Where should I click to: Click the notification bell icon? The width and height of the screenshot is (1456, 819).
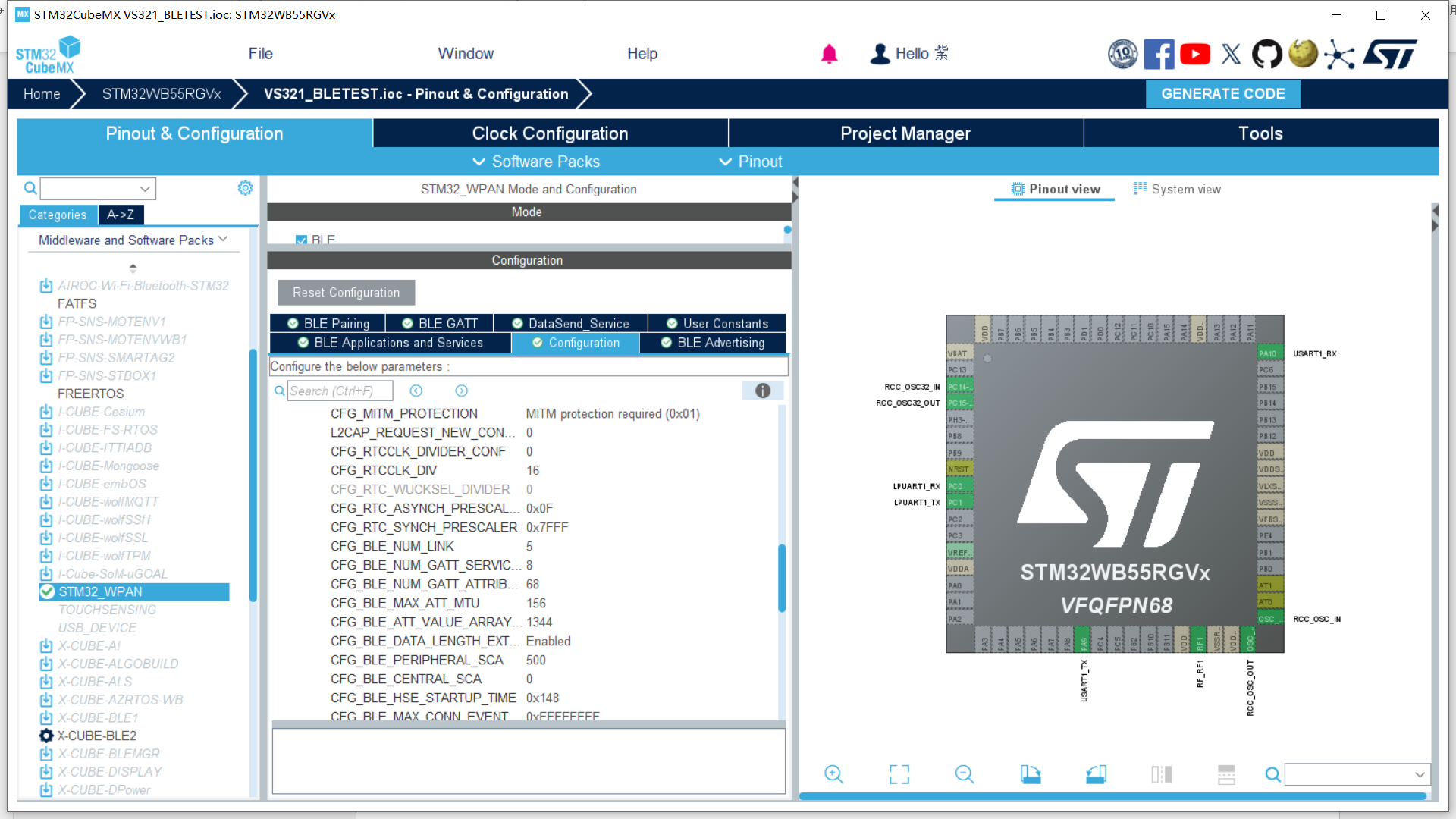(x=829, y=54)
